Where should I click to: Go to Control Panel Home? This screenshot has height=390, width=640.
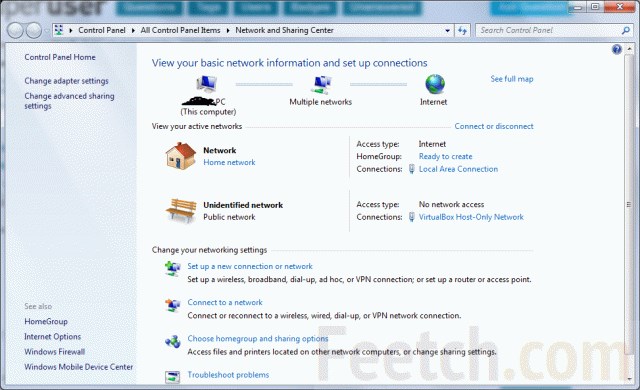(60, 57)
